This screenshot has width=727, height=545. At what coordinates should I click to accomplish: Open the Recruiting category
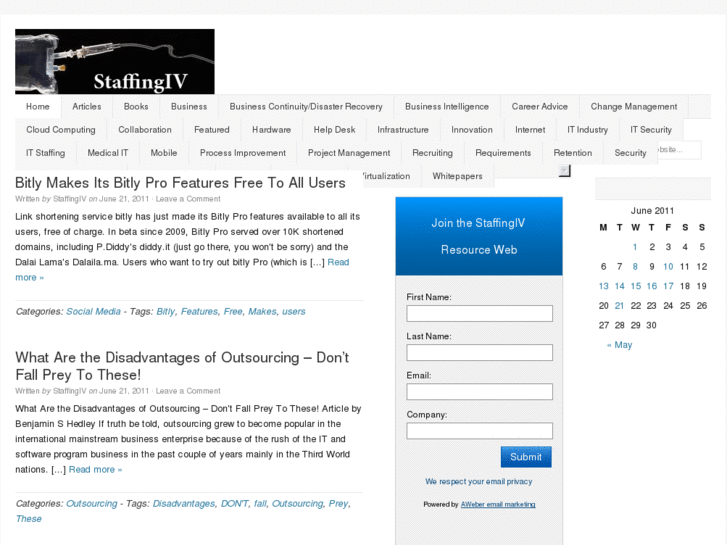(x=432, y=153)
